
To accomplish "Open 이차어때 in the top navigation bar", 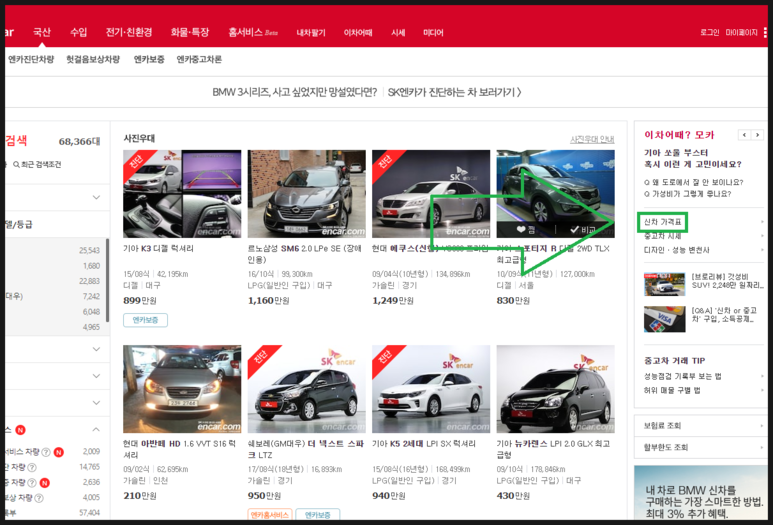I will (358, 33).
